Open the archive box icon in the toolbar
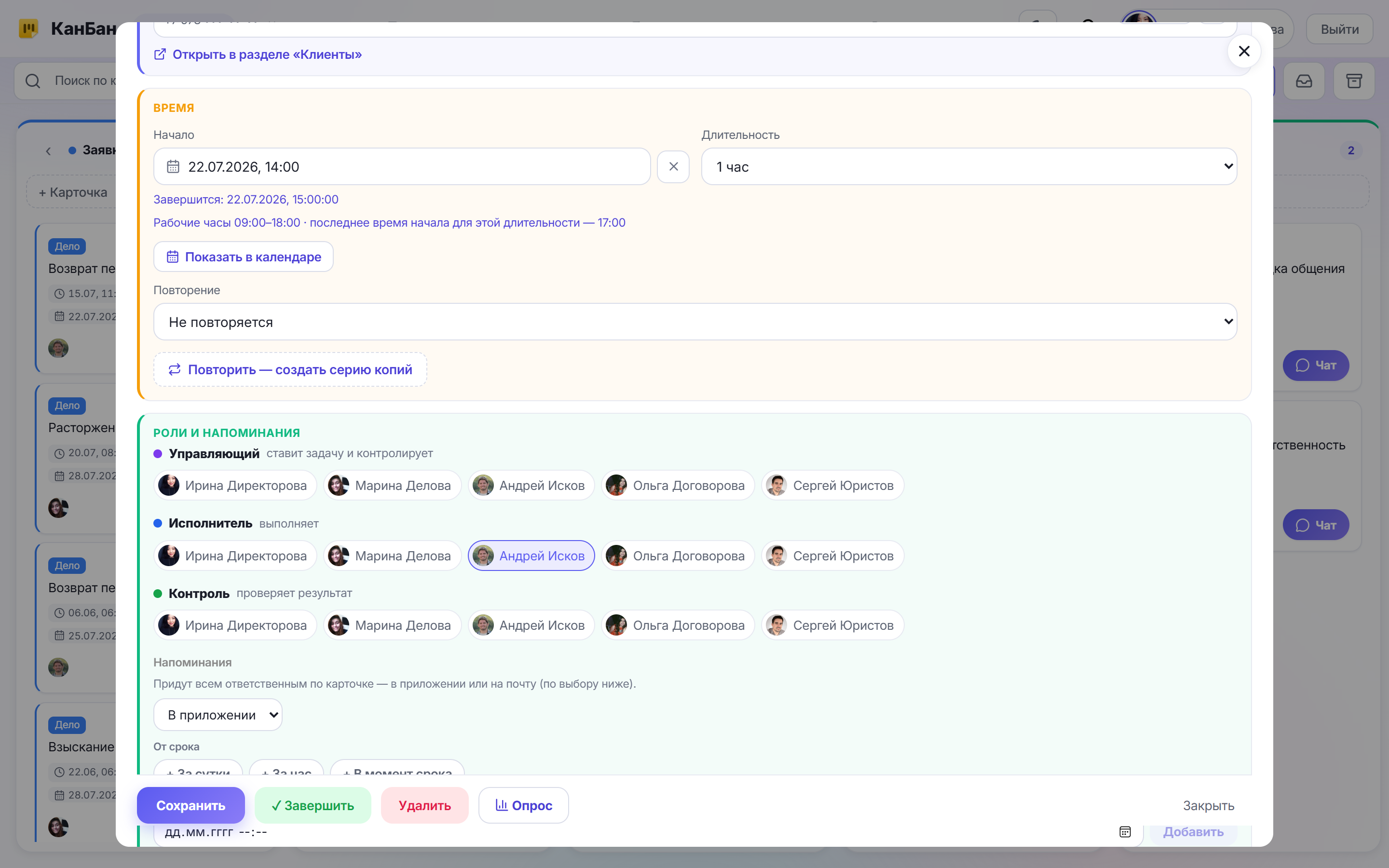1389x868 pixels. (x=1354, y=81)
